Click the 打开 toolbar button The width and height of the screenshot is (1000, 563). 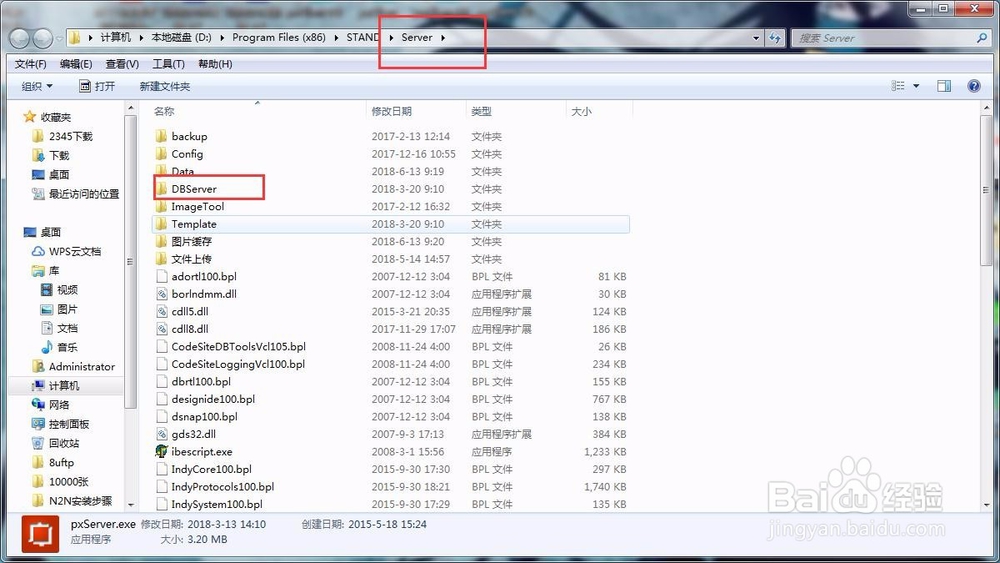click(x=97, y=86)
